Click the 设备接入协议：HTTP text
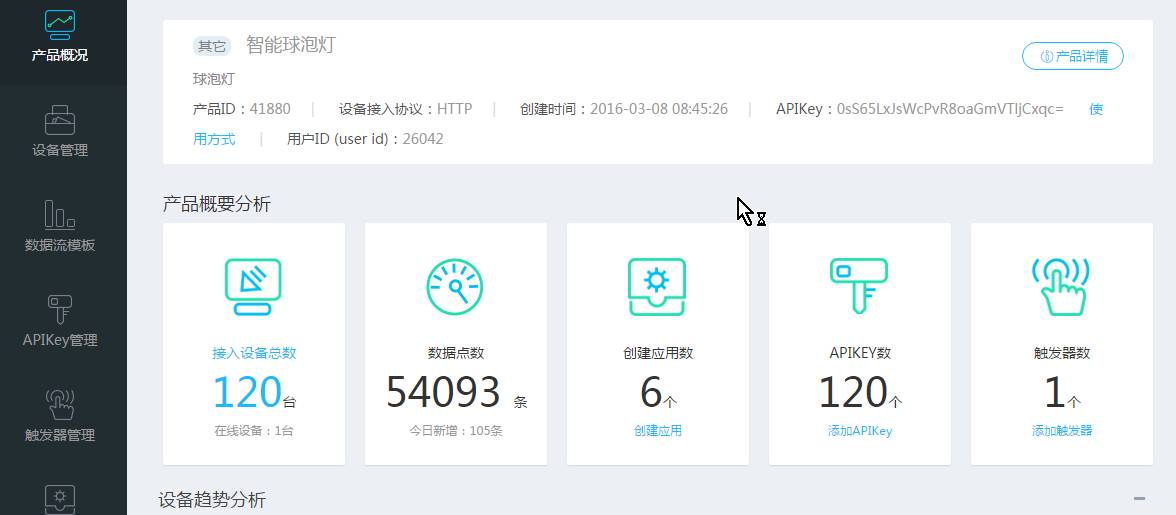1176x515 pixels. [405, 109]
